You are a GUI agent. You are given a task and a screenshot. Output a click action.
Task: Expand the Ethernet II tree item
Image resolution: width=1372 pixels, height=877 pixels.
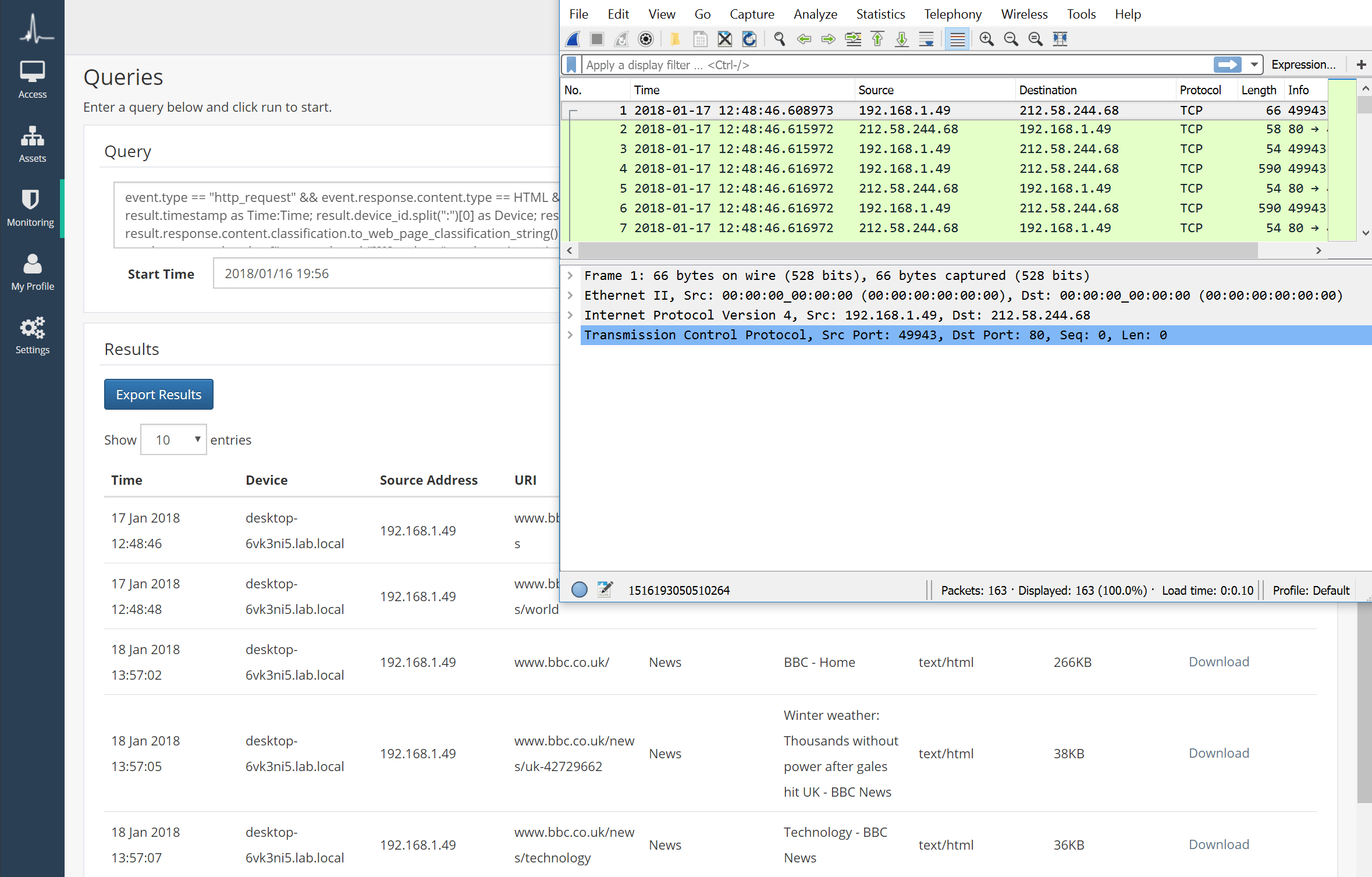point(570,295)
